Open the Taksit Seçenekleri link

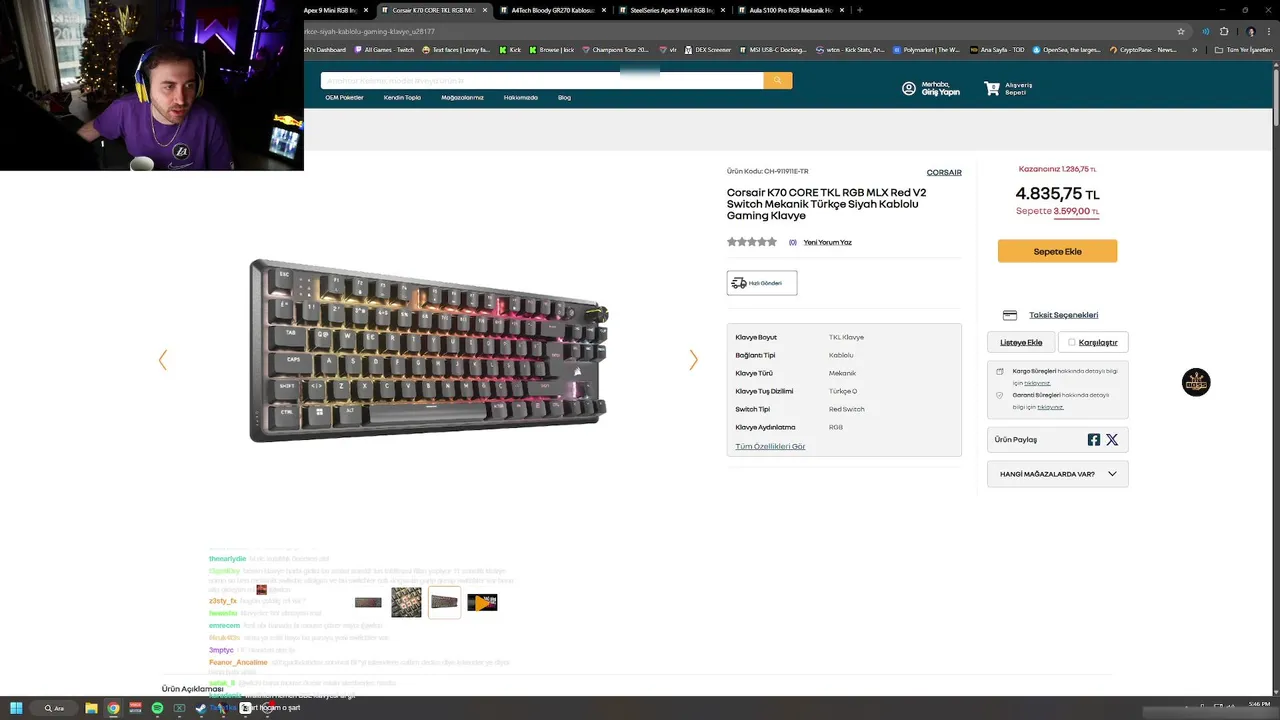1063,315
